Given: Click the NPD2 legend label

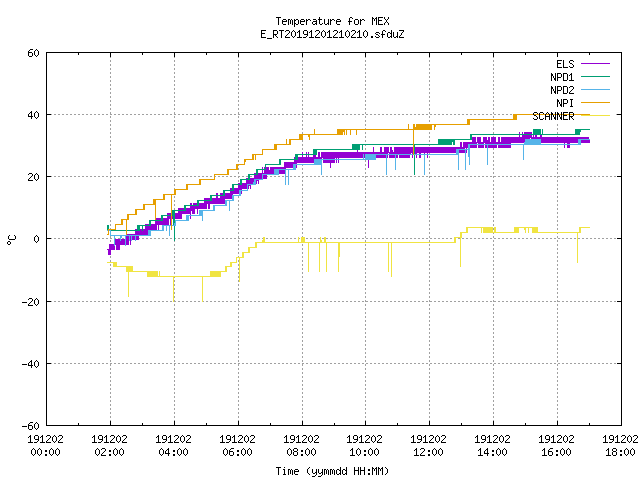Looking at the screenshot, I should [562, 90].
